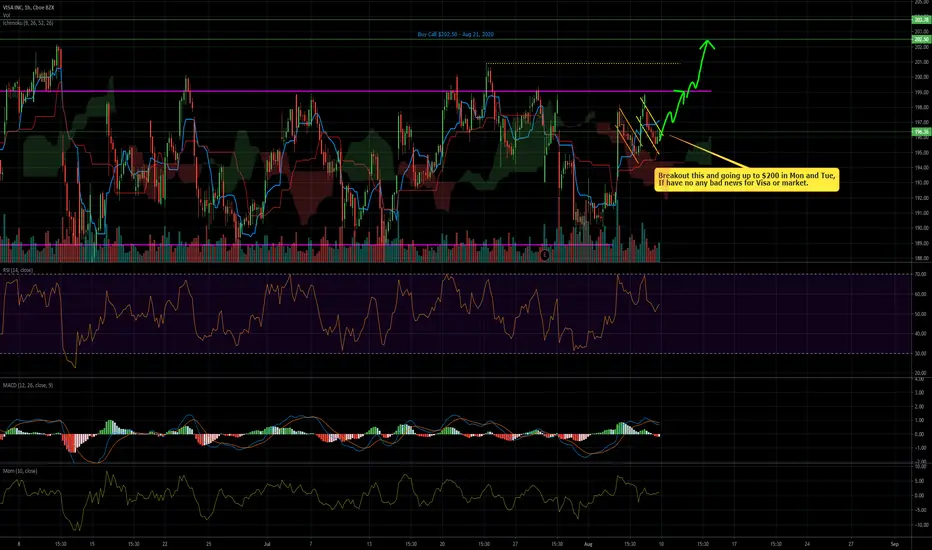Click the 202.50 price label on axis
The height and width of the screenshot is (550, 932).
click(x=921, y=40)
